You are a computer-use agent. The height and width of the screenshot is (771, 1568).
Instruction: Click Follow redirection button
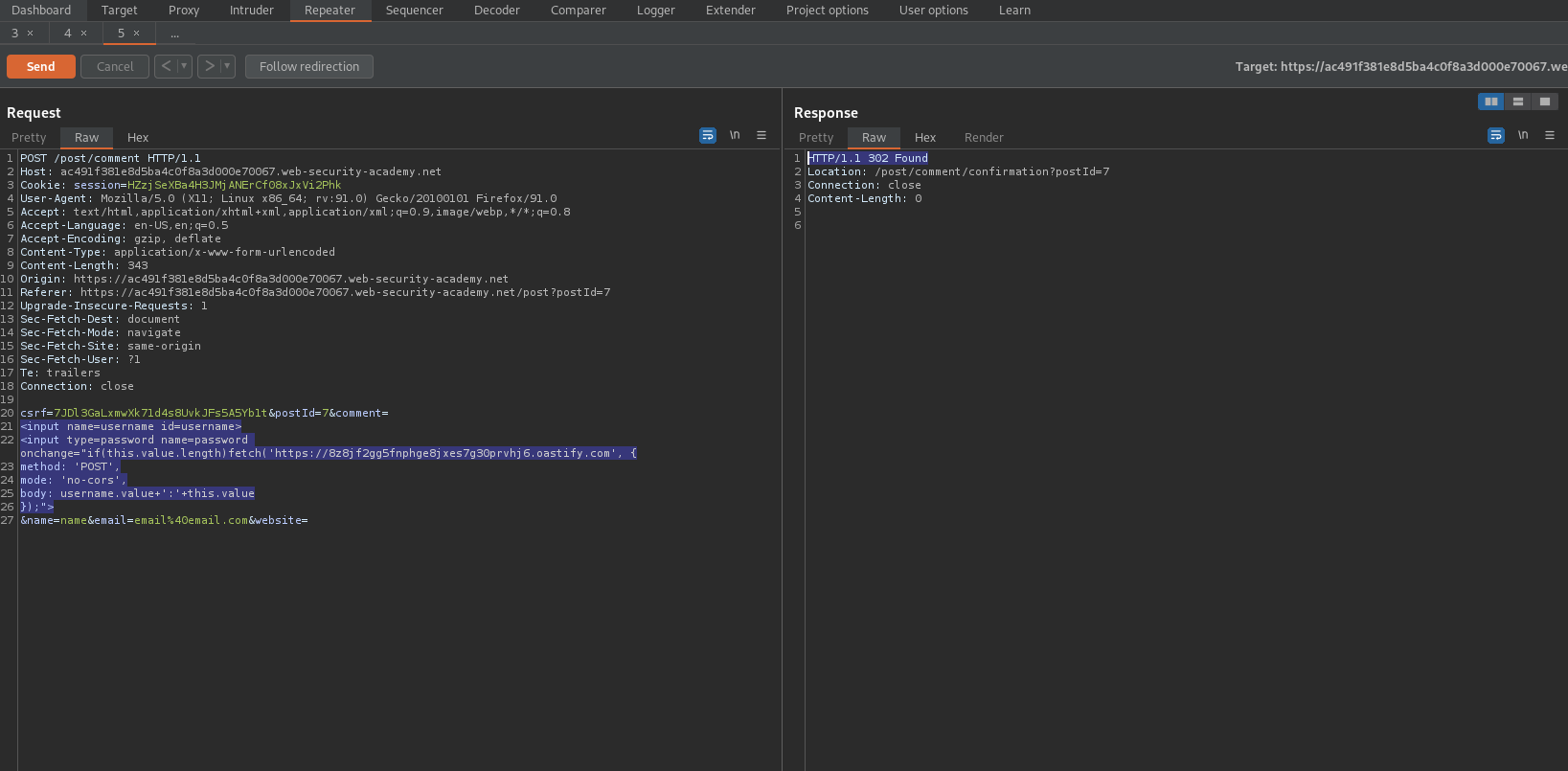[x=309, y=66]
